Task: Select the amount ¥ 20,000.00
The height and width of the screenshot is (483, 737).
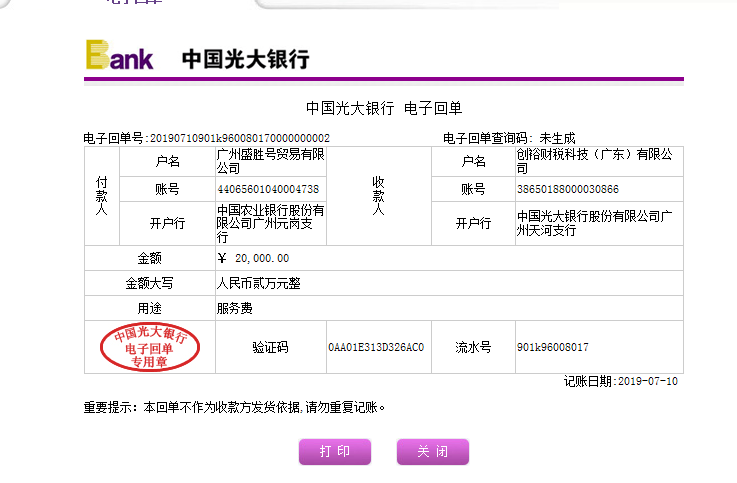Action: (253, 258)
